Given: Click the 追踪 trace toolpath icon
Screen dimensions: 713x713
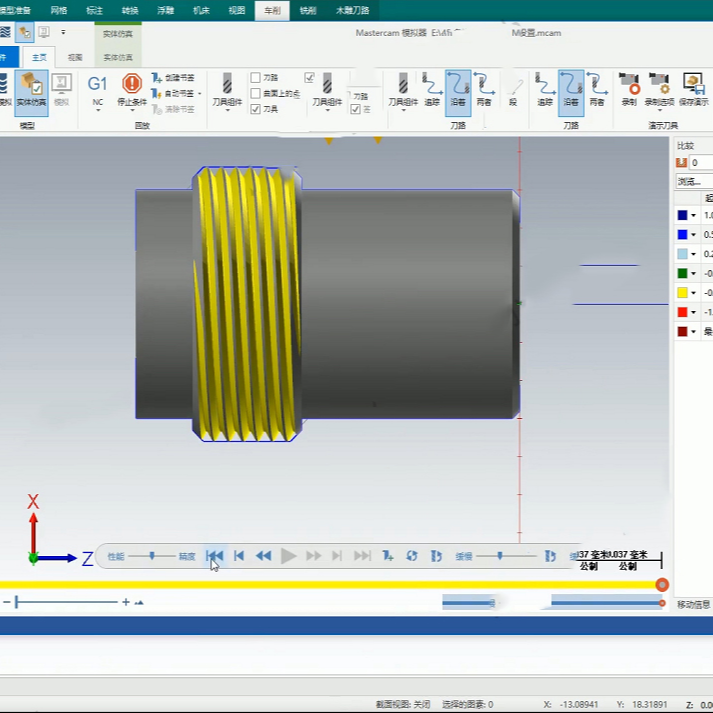Looking at the screenshot, I should point(431,90).
